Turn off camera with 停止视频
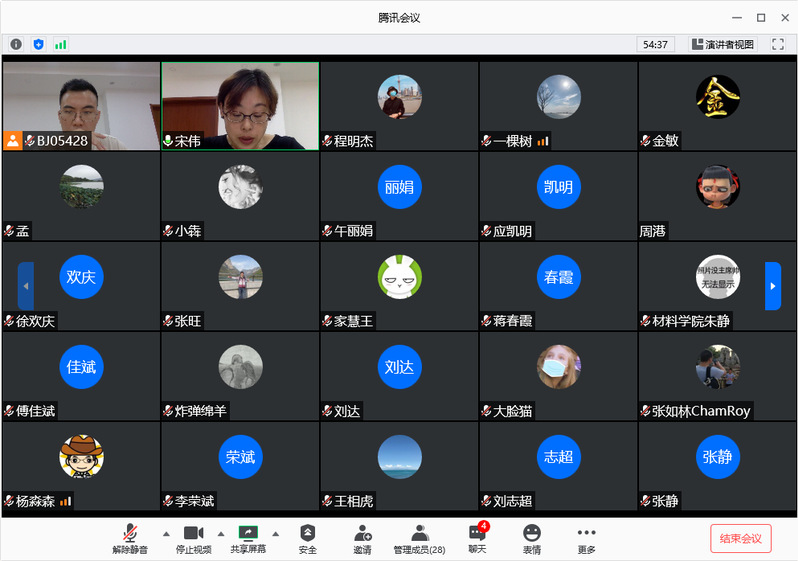 click(x=193, y=538)
